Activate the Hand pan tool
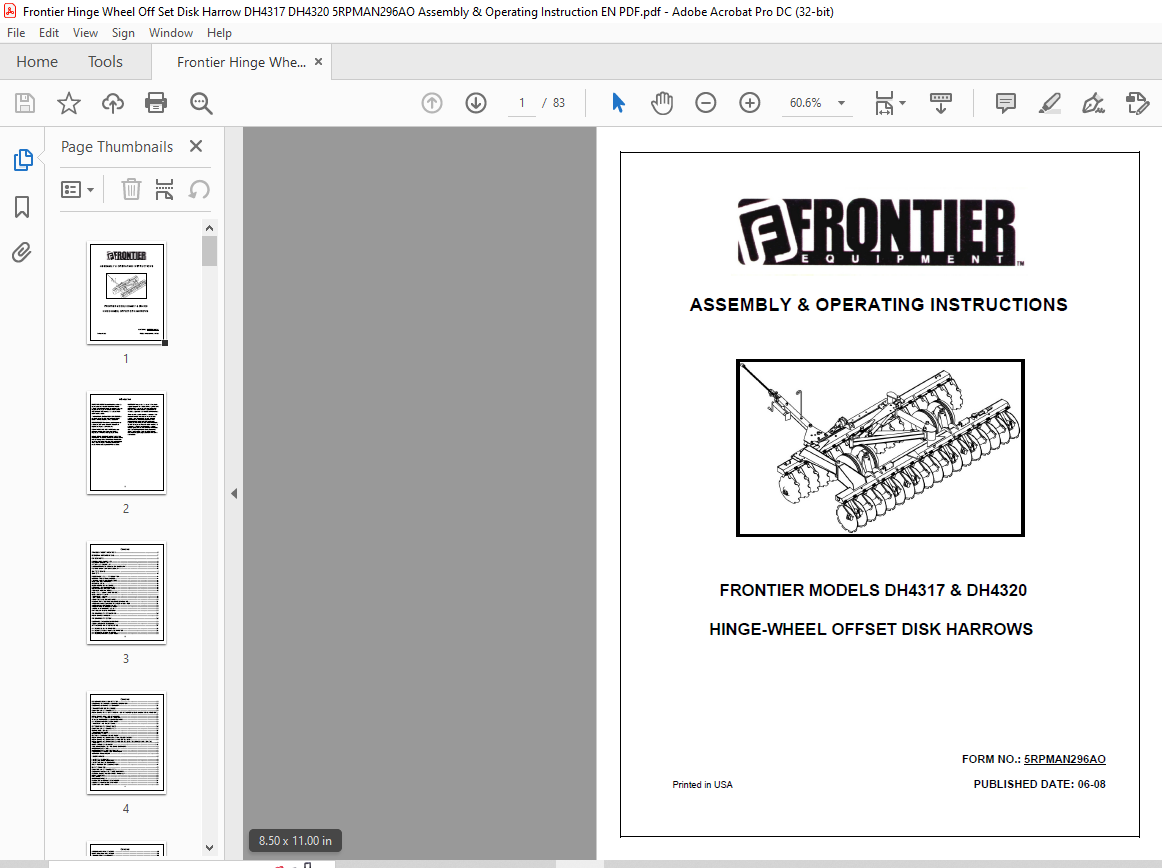The image size is (1162, 868). coord(662,103)
